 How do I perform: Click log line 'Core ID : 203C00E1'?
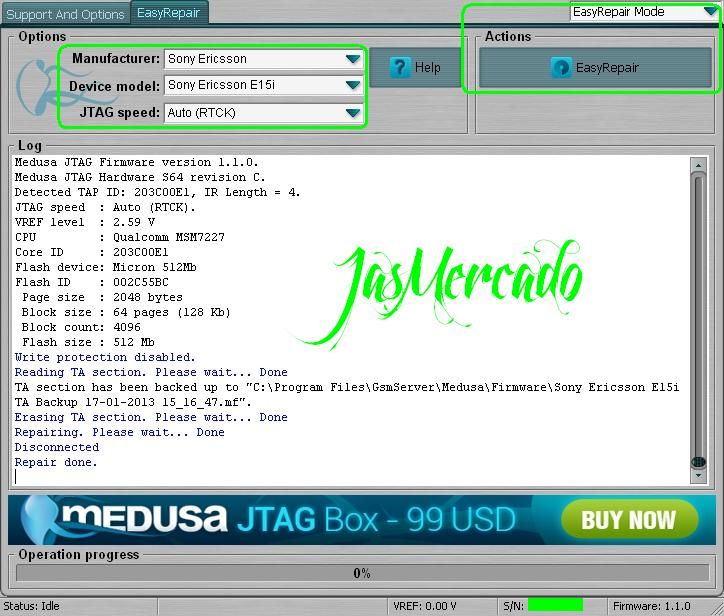tap(92, 252)
